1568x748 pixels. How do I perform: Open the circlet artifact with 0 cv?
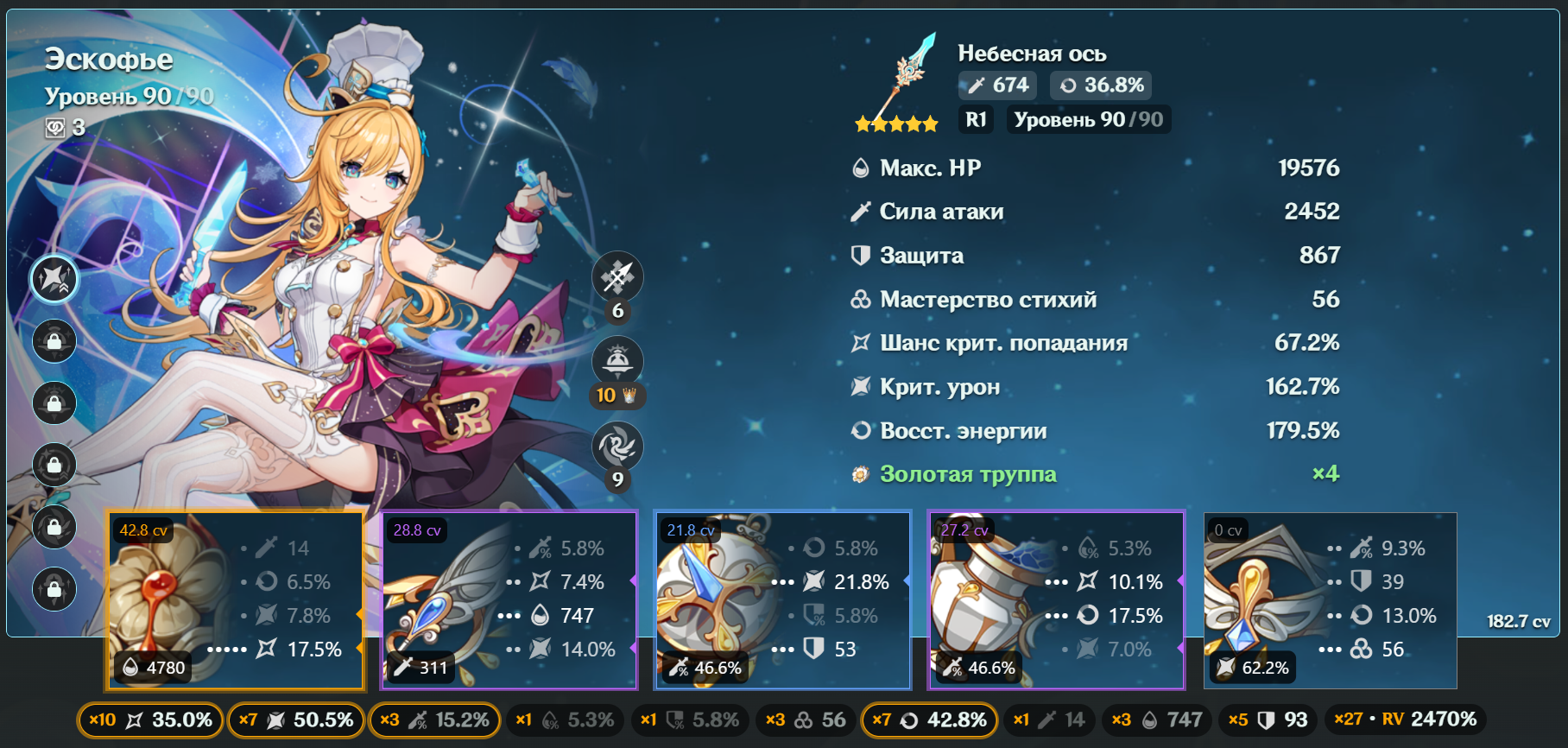coord(1331,600)
